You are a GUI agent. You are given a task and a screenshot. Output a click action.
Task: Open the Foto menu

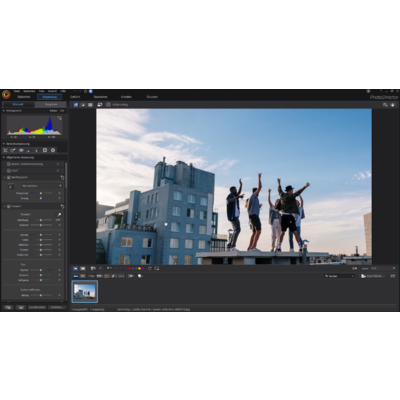tap(42, 91)
